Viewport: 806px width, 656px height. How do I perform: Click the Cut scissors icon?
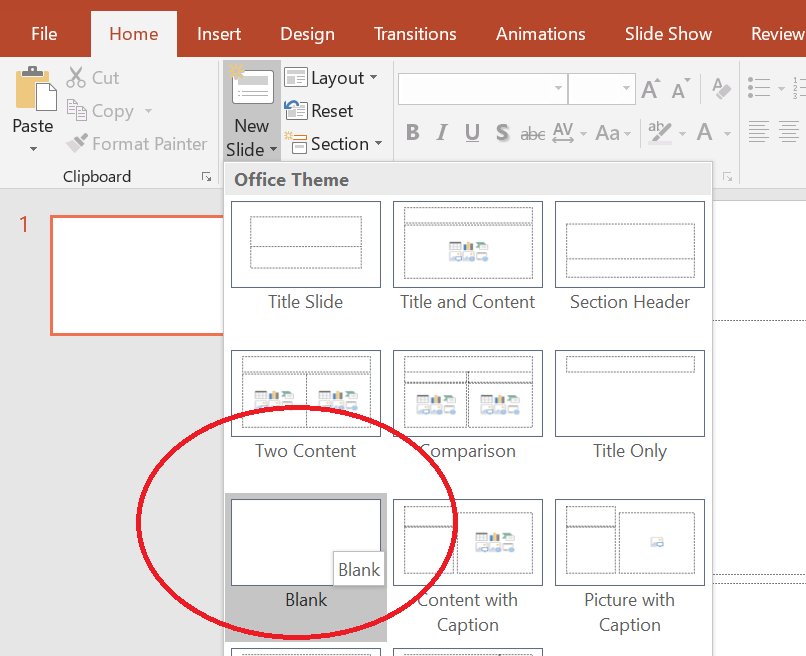75,77
